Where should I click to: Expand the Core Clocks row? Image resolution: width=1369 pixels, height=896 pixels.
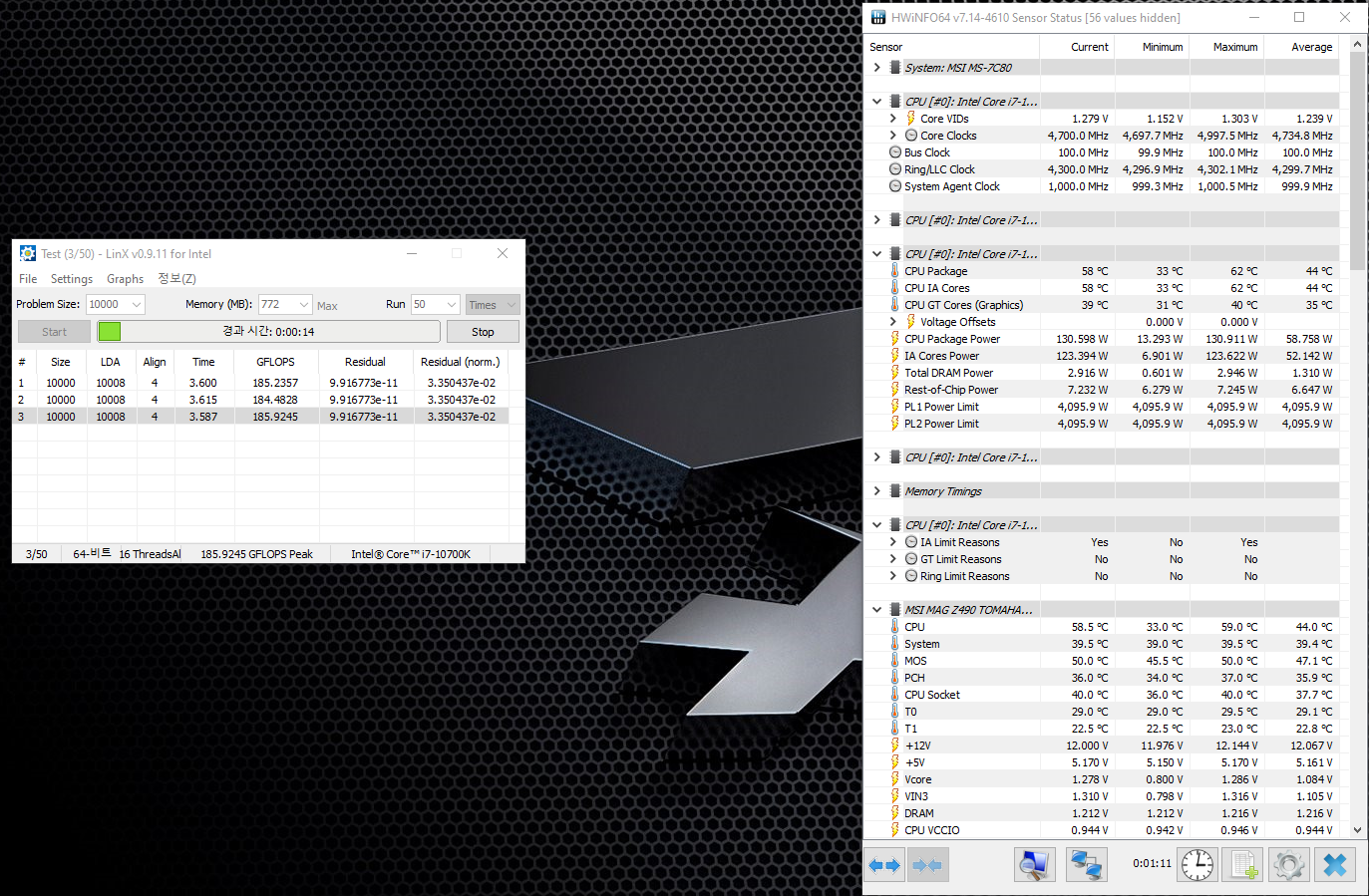[x=893, y=136]
